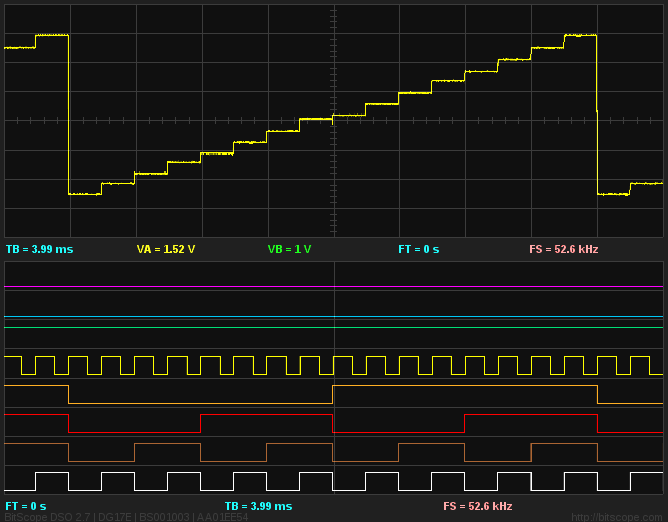
Task: Click the yellow VA = 1.52 V readout
Action: click(166, 249)
